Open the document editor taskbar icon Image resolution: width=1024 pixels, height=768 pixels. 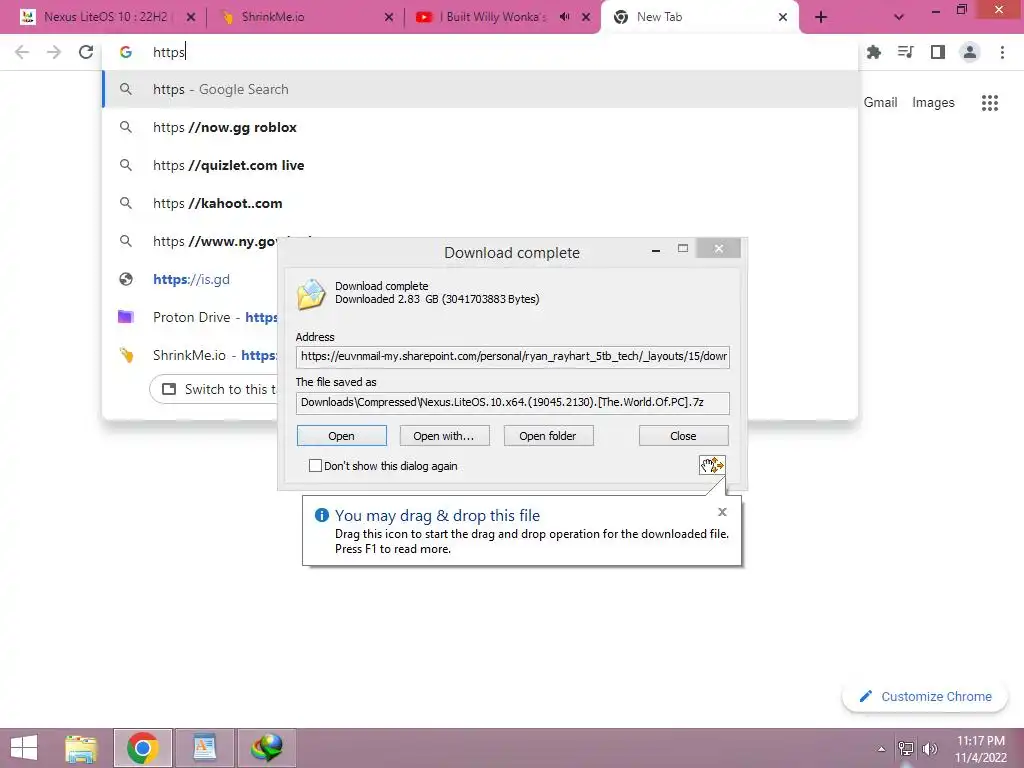coord(204,748)
